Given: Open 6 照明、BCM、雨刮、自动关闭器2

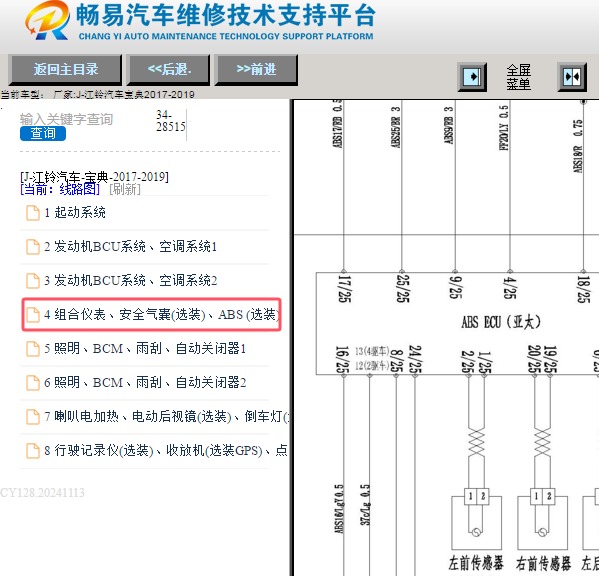Looking at the screenshot, I should (145, 382).
